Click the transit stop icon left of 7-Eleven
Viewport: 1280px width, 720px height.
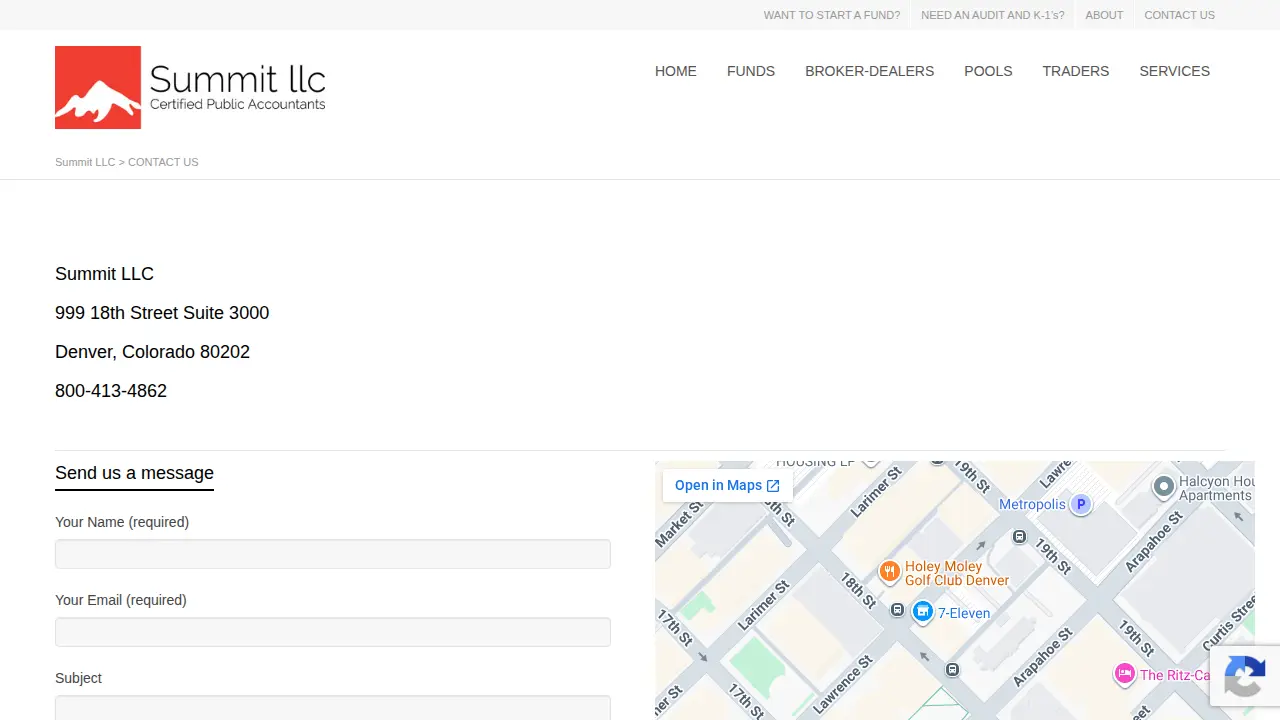[898, 610]
